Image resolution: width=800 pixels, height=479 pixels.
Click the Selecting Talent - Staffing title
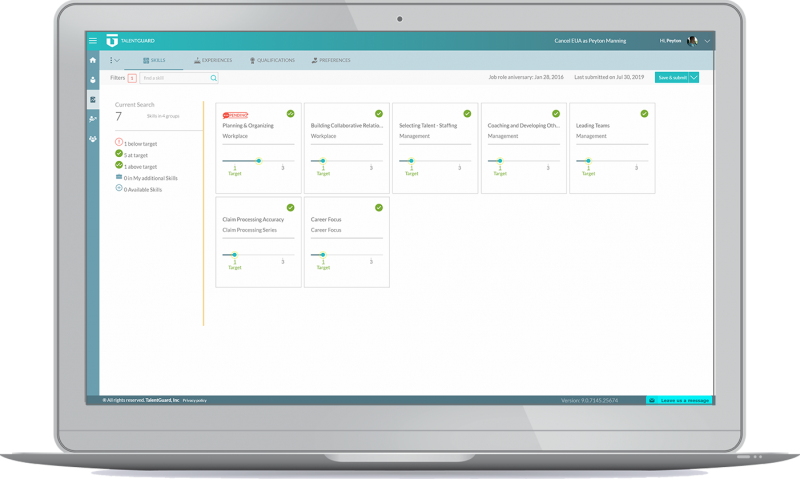click(x=428, y=125)
